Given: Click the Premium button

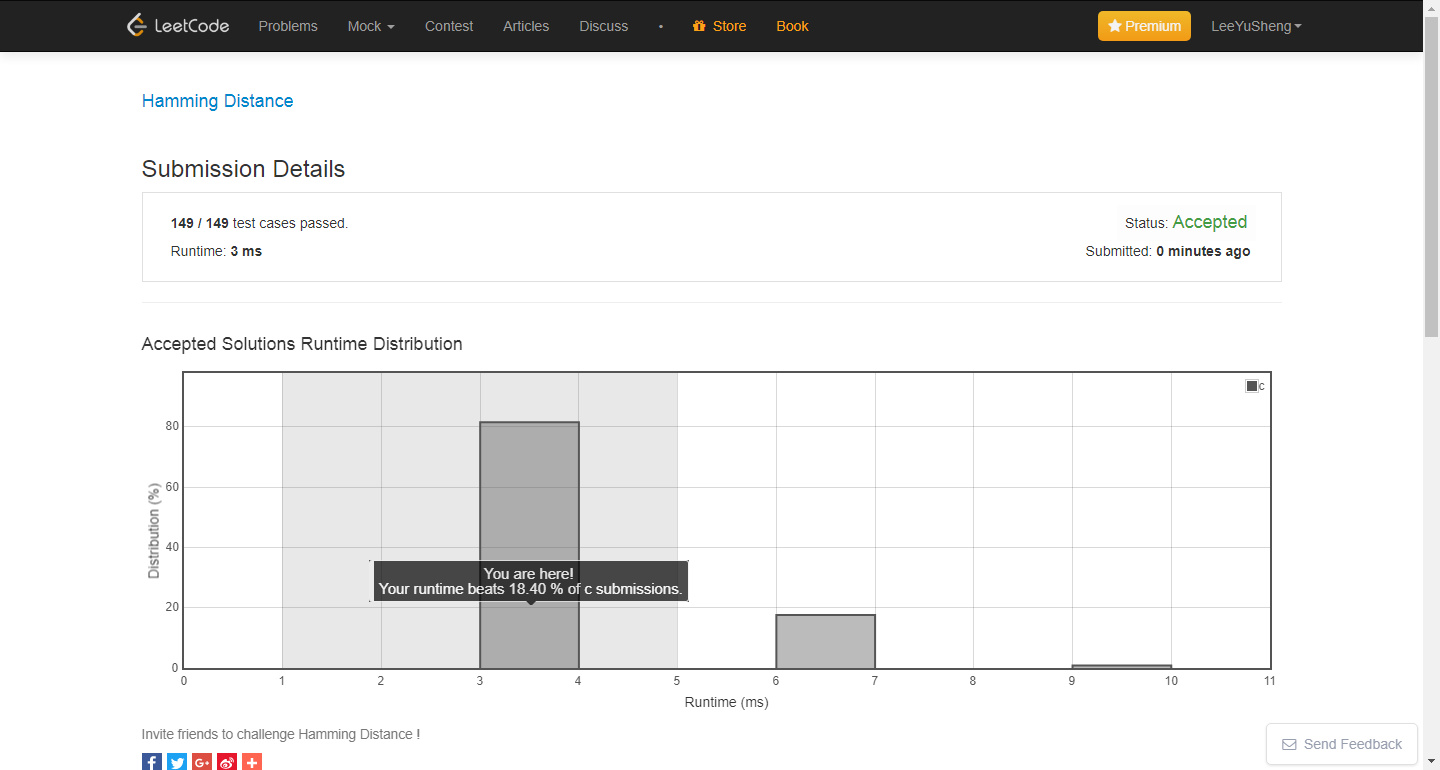Looking at the screenshot, I should point(1144,26).
